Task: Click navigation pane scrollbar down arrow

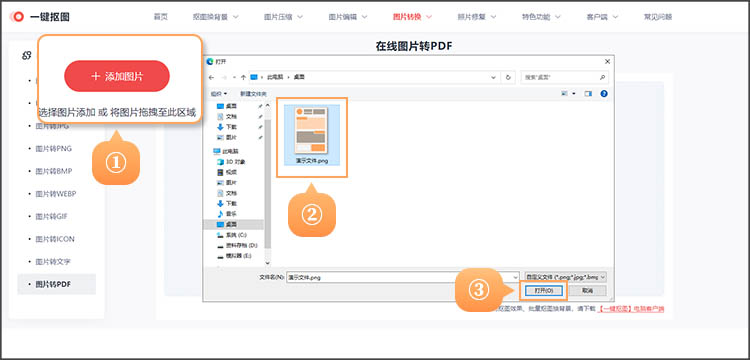Action: [267, 263]
